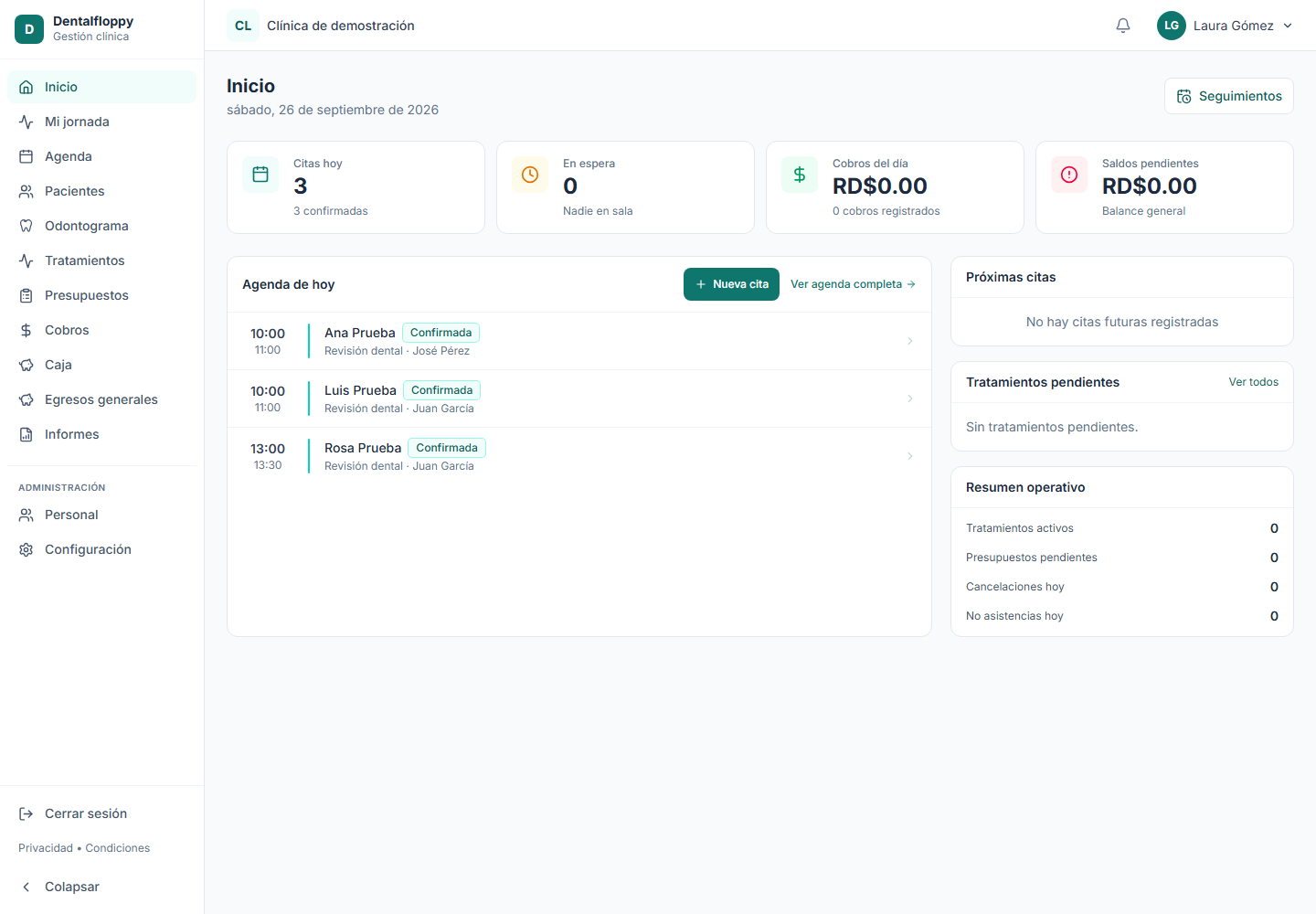Open the Condiciones link
Viewport: 1316px width, 914px height.
tap(118, 848)
